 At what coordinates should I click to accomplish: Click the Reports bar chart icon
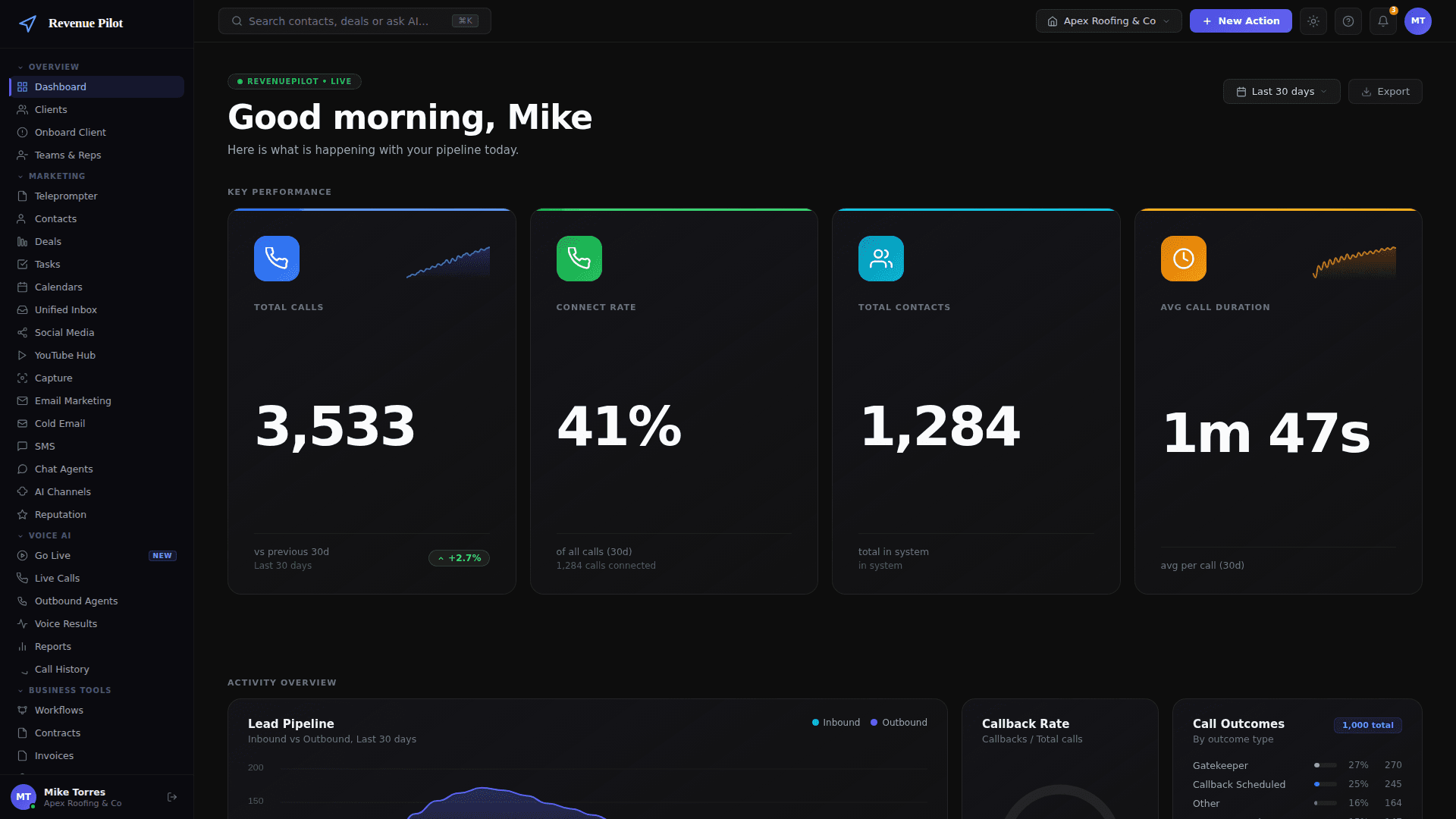pos(22,647)
